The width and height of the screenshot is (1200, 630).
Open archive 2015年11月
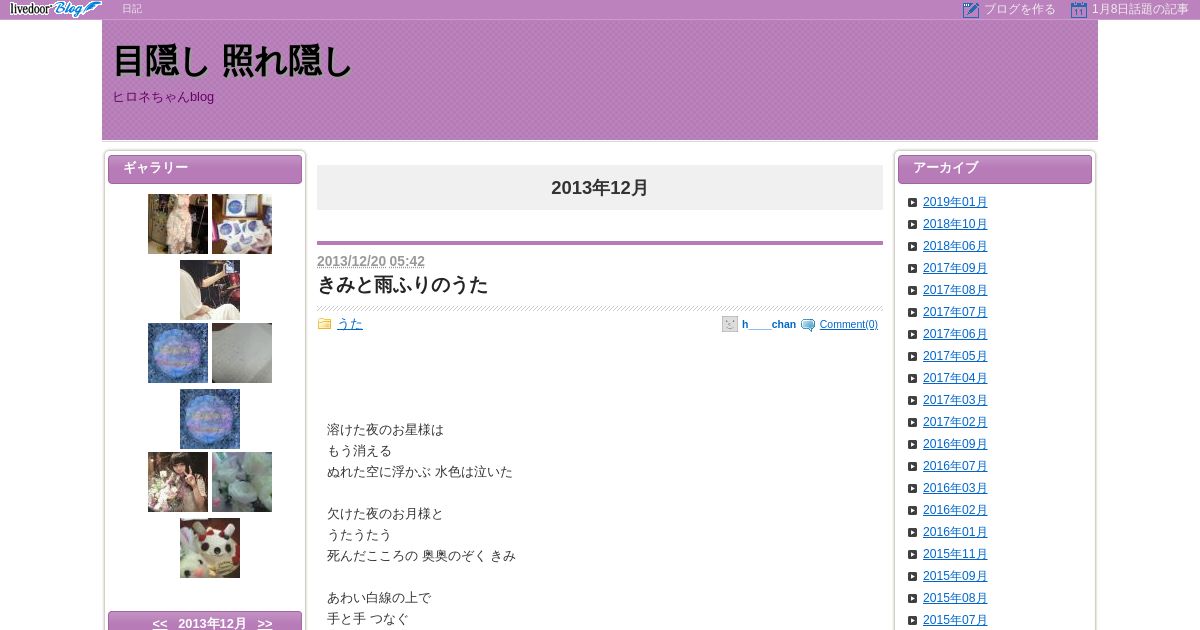tap(955, 554)
